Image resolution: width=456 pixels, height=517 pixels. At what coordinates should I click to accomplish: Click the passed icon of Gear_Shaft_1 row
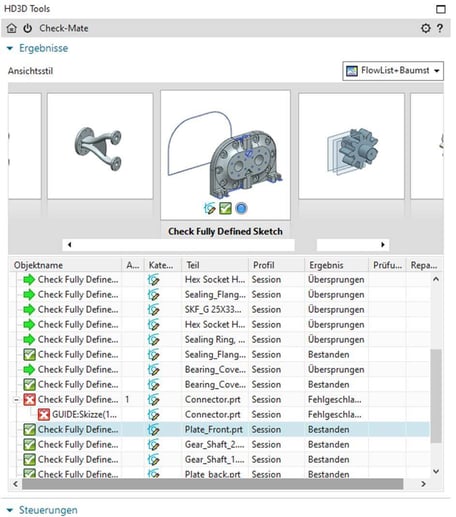(x=29, y=460)
